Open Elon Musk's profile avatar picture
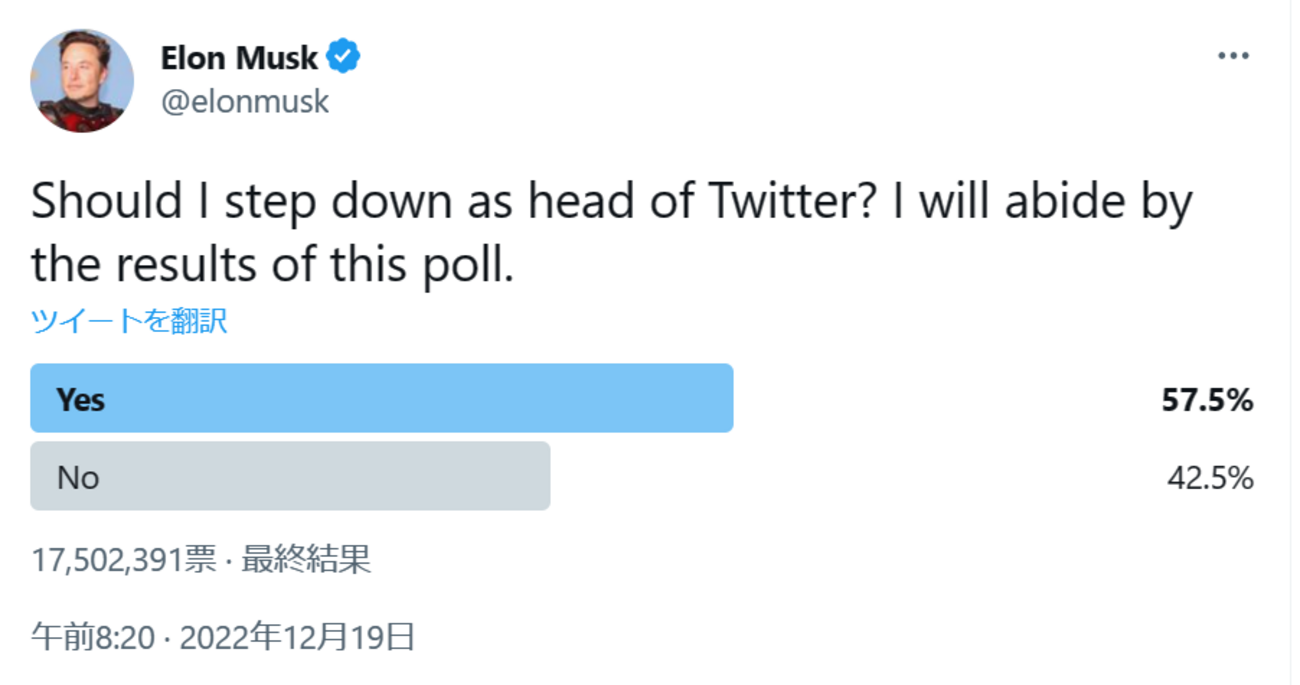Viewport: 1300px width, 685px height. (82, 80)
